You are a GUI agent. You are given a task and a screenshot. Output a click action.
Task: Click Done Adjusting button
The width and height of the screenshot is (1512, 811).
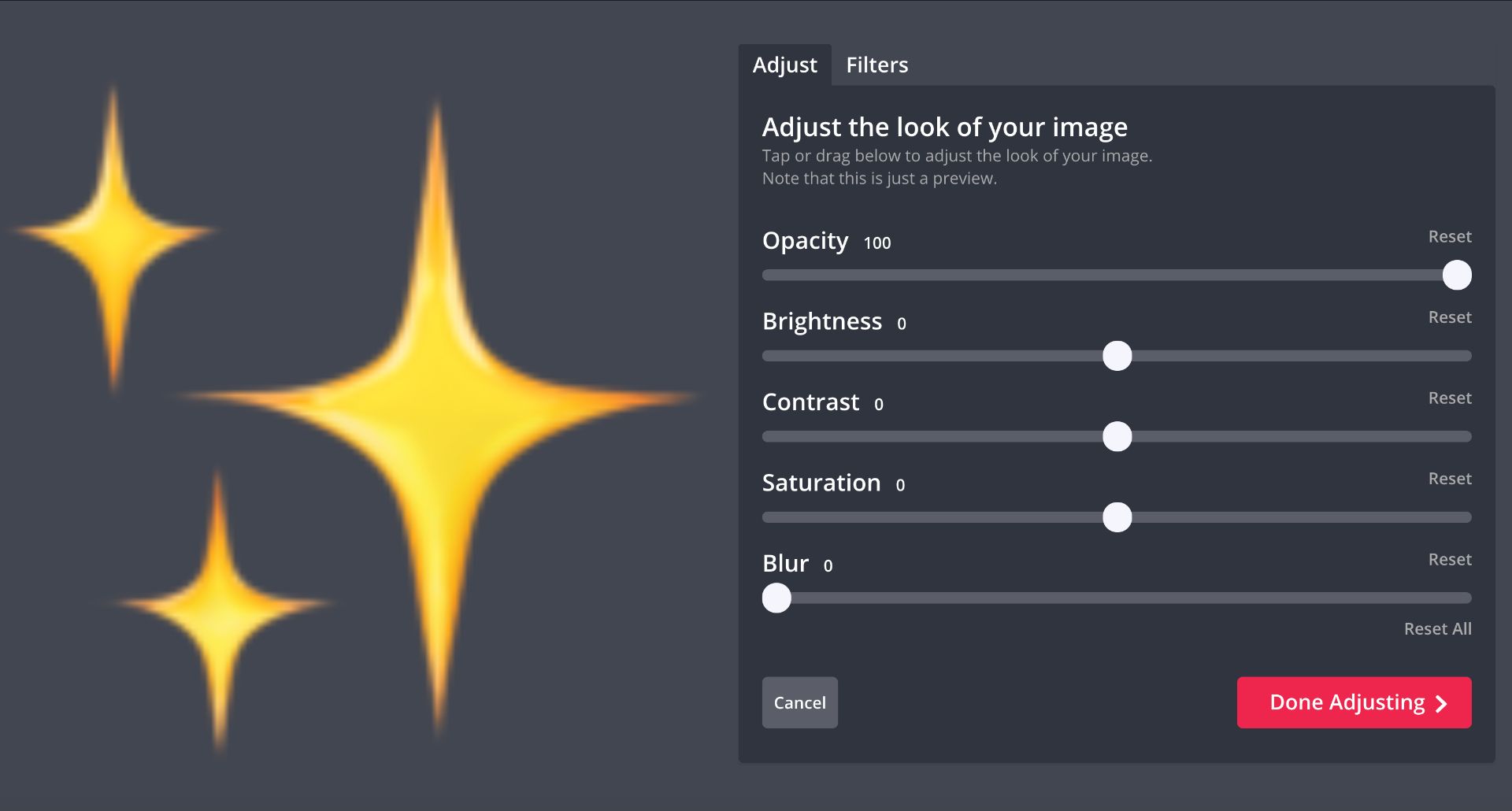pos(1353,702)
